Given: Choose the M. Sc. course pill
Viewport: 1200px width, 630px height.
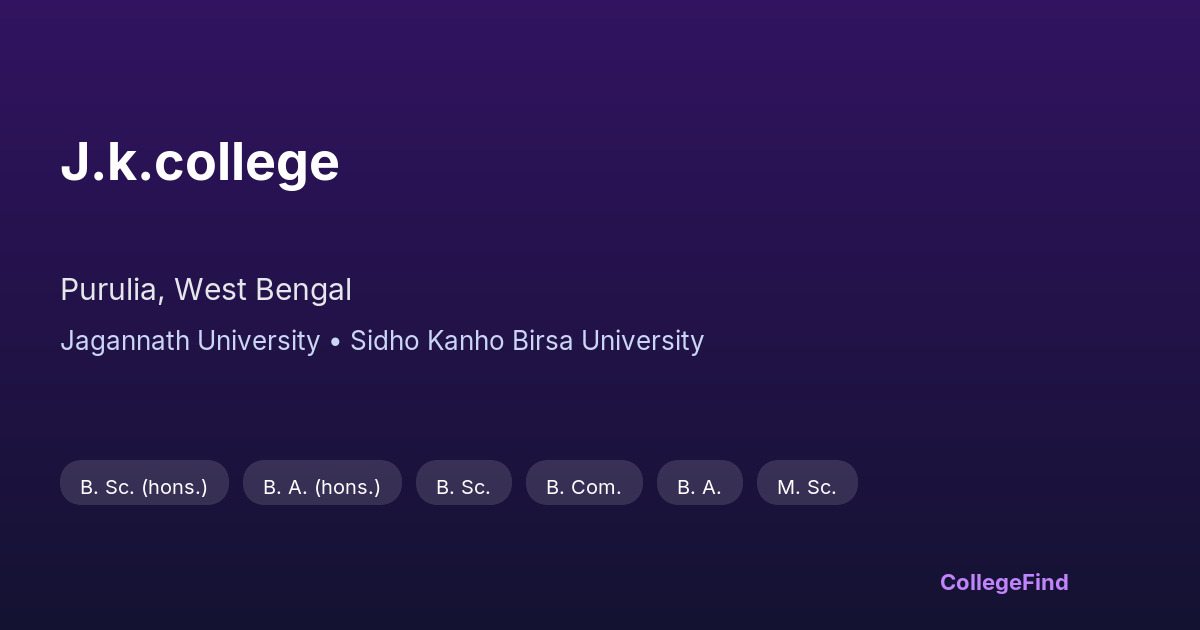Looking at the screenshot, I should tap(807, 487).
